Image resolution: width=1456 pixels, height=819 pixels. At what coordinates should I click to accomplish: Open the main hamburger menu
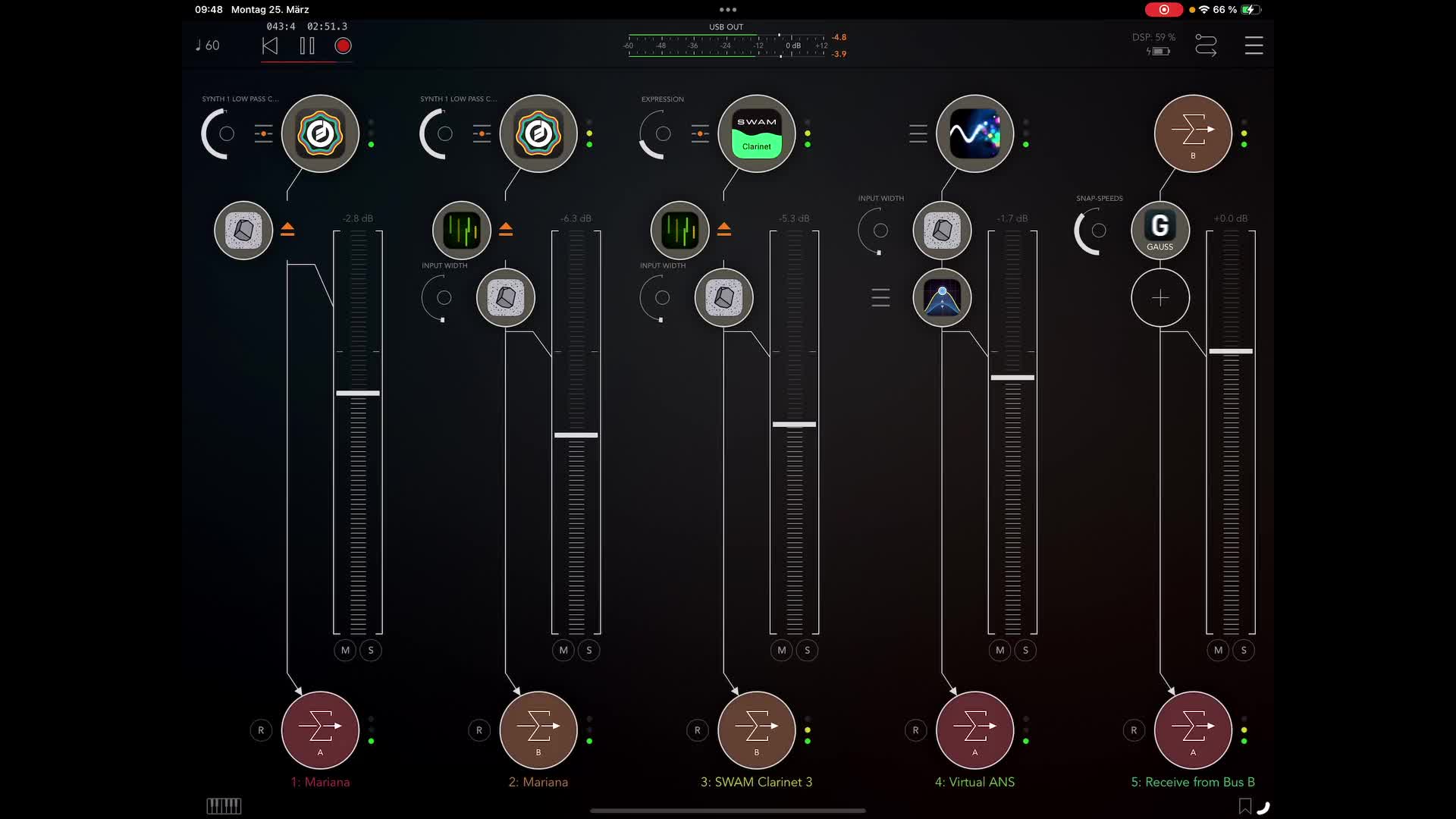point(1254,45)
